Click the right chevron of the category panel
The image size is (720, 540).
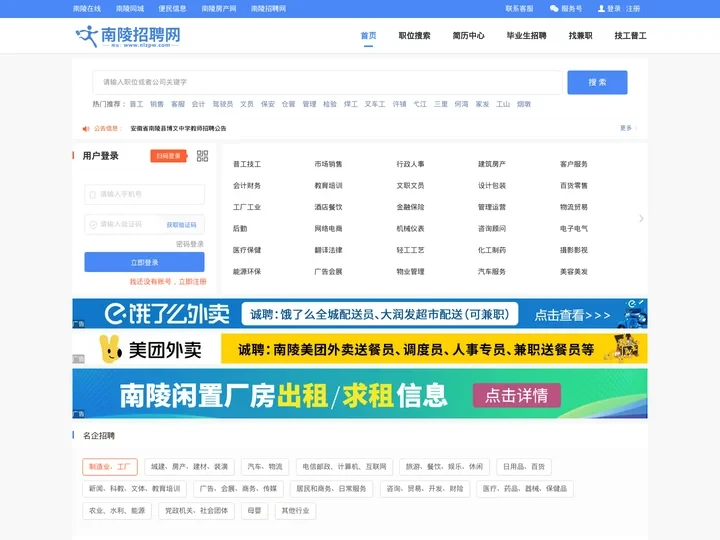(x=641, y=219)
